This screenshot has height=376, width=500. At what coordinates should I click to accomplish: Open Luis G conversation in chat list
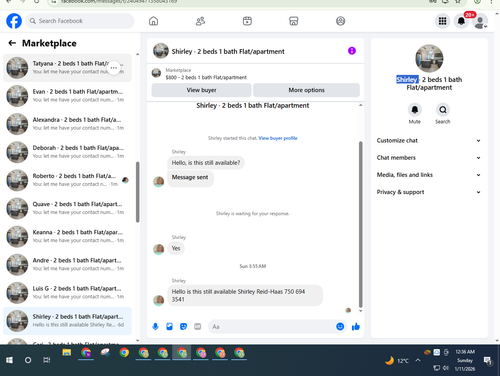click(x=67, y=293)
